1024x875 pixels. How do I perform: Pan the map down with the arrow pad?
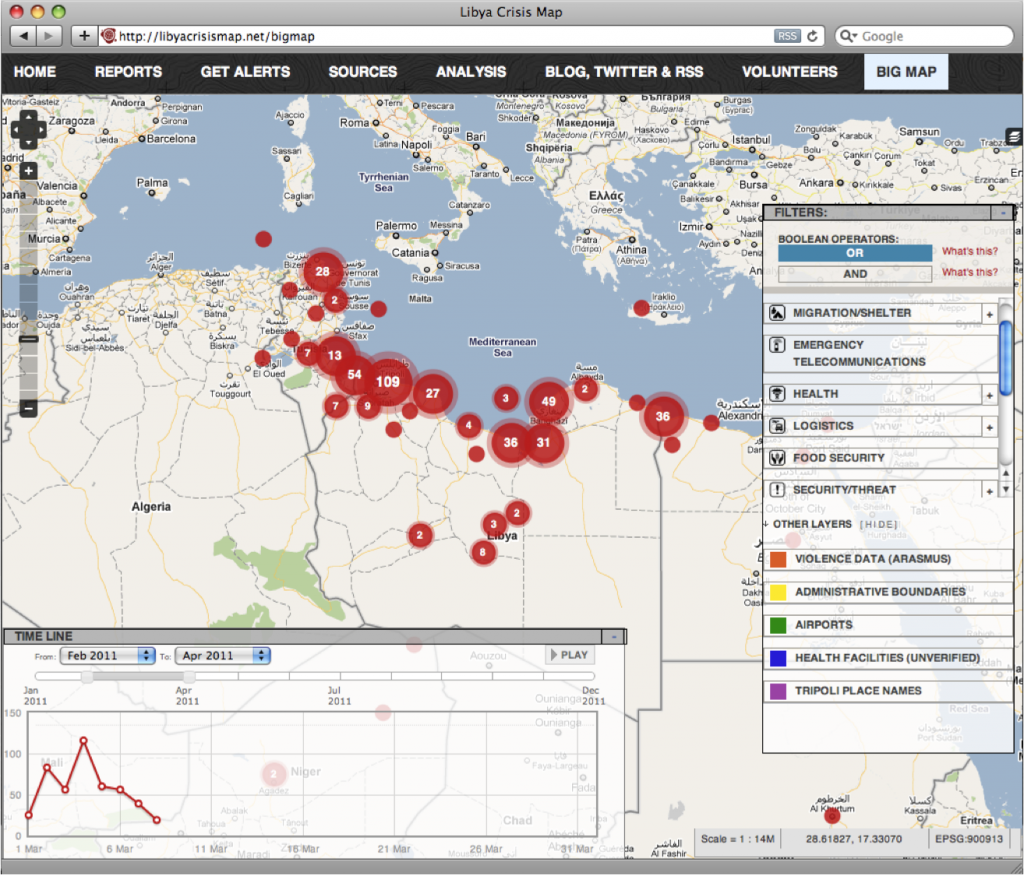coord(29,142)
